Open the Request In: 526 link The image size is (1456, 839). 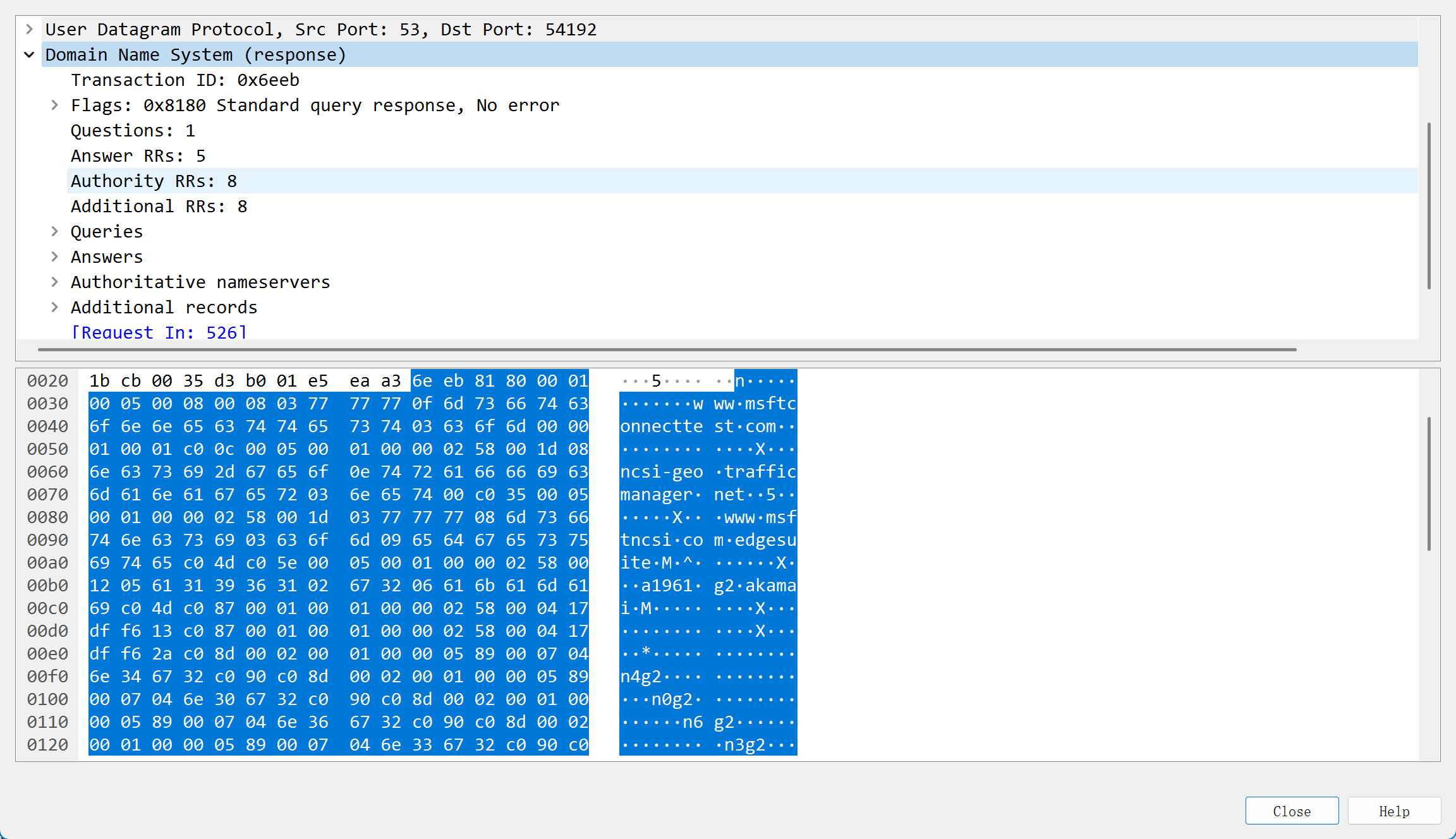tap(159, 332)
